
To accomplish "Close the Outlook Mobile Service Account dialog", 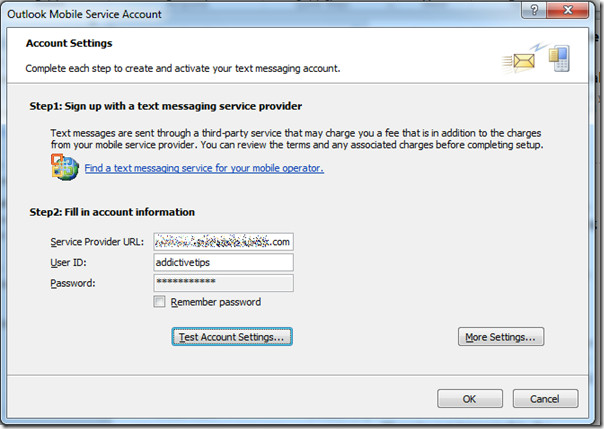I will 567,10.
